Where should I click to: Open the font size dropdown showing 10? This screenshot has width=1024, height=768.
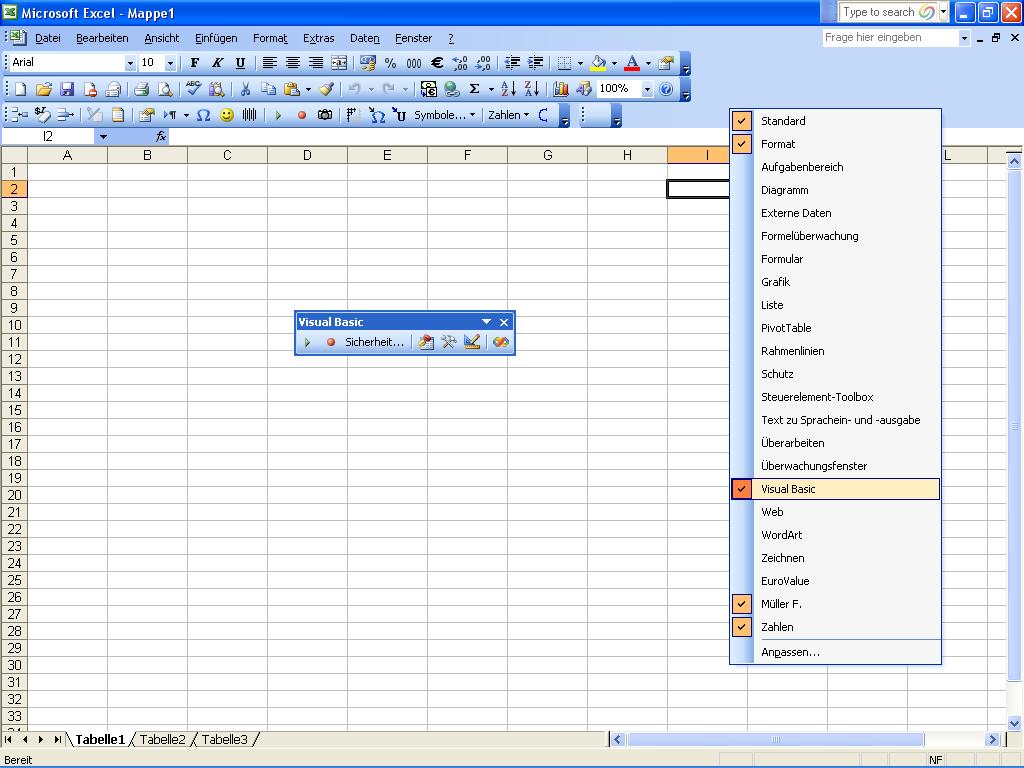170,63
